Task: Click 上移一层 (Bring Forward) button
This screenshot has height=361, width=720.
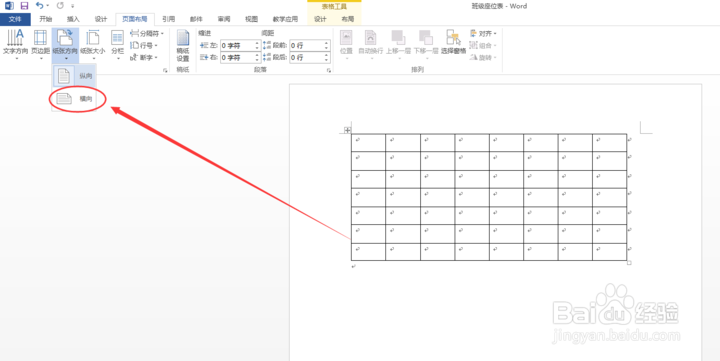Action: (398, 45)
